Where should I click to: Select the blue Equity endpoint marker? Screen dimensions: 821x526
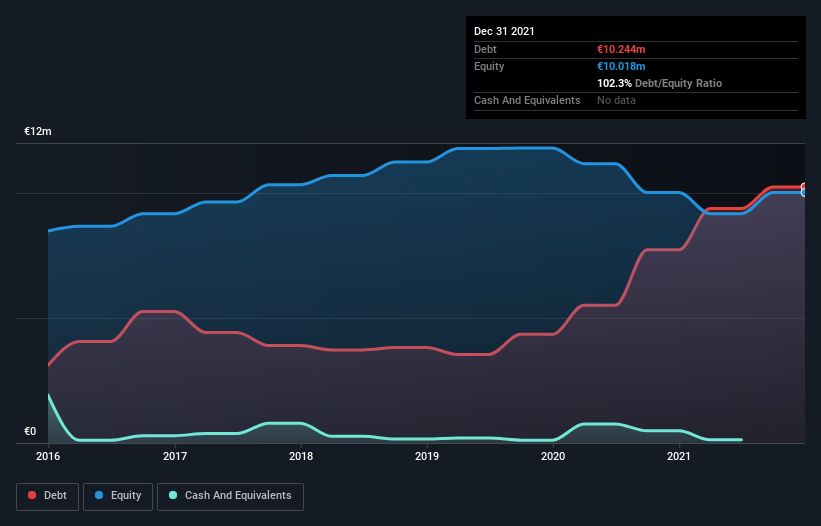(804, 193)
